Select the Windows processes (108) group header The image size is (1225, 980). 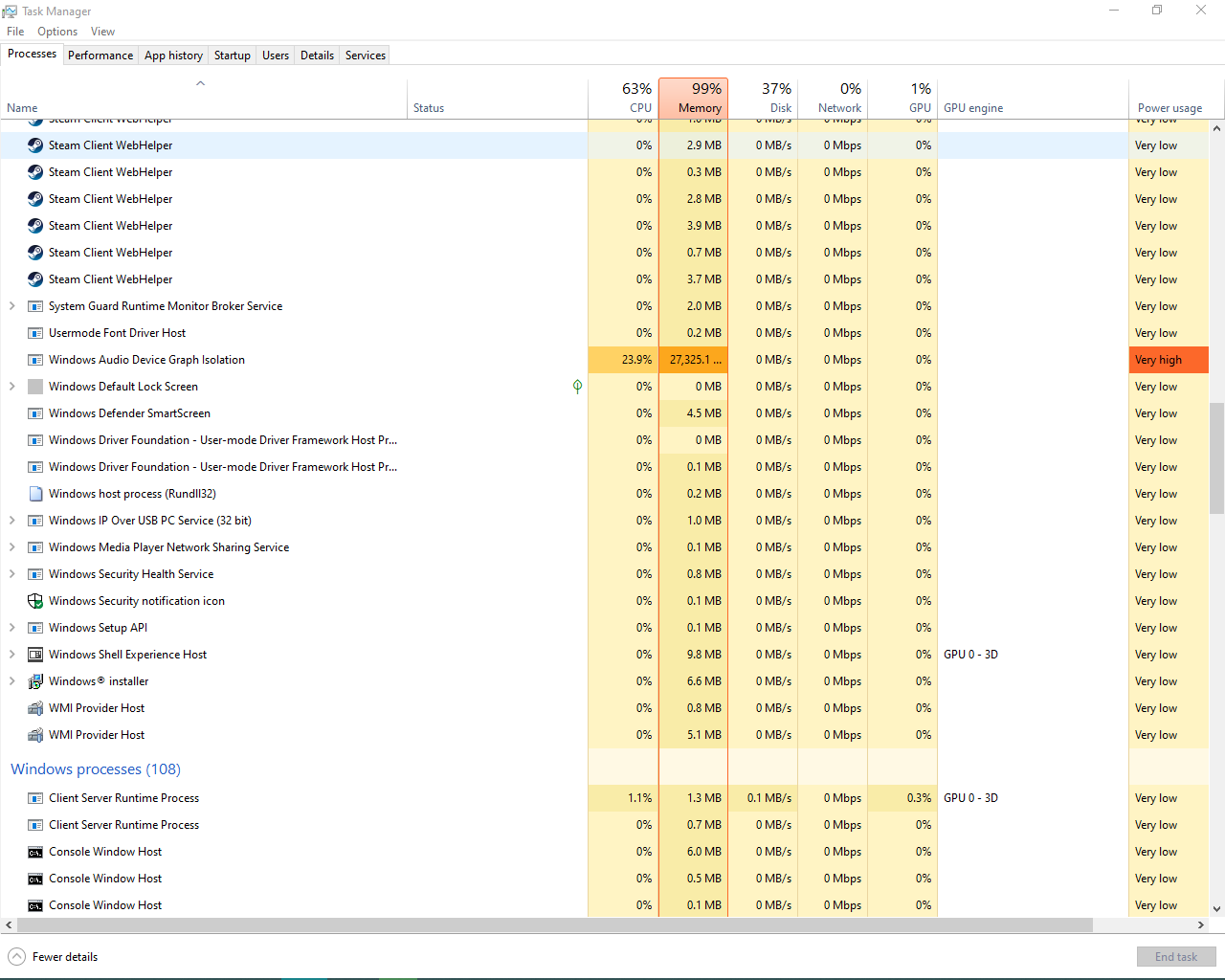tap(96, 769)
